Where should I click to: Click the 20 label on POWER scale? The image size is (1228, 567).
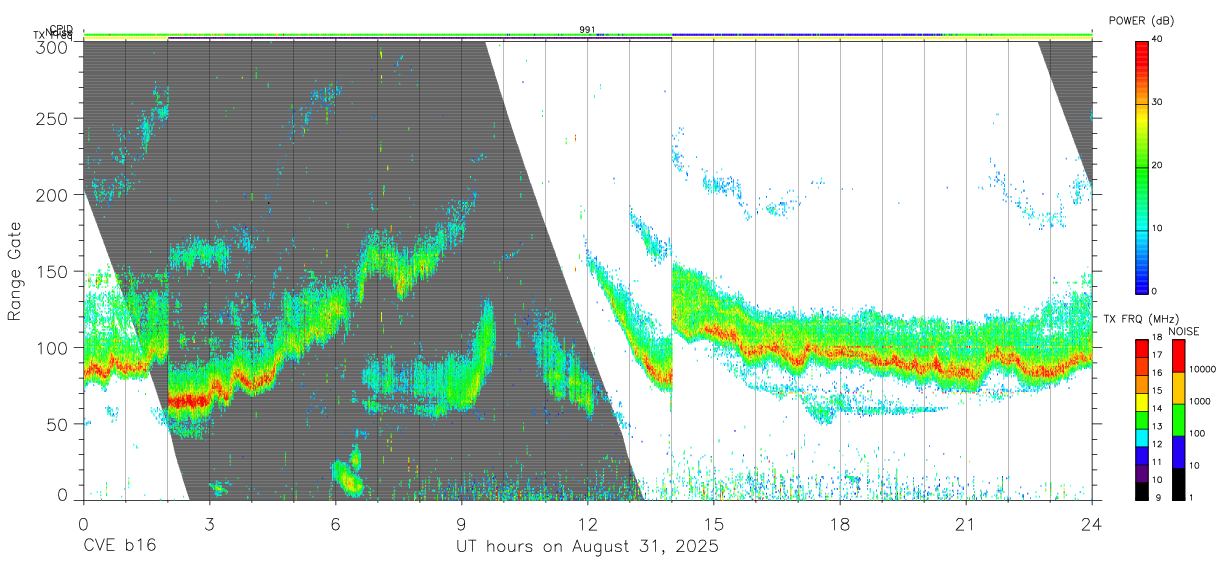point(1157,165)
